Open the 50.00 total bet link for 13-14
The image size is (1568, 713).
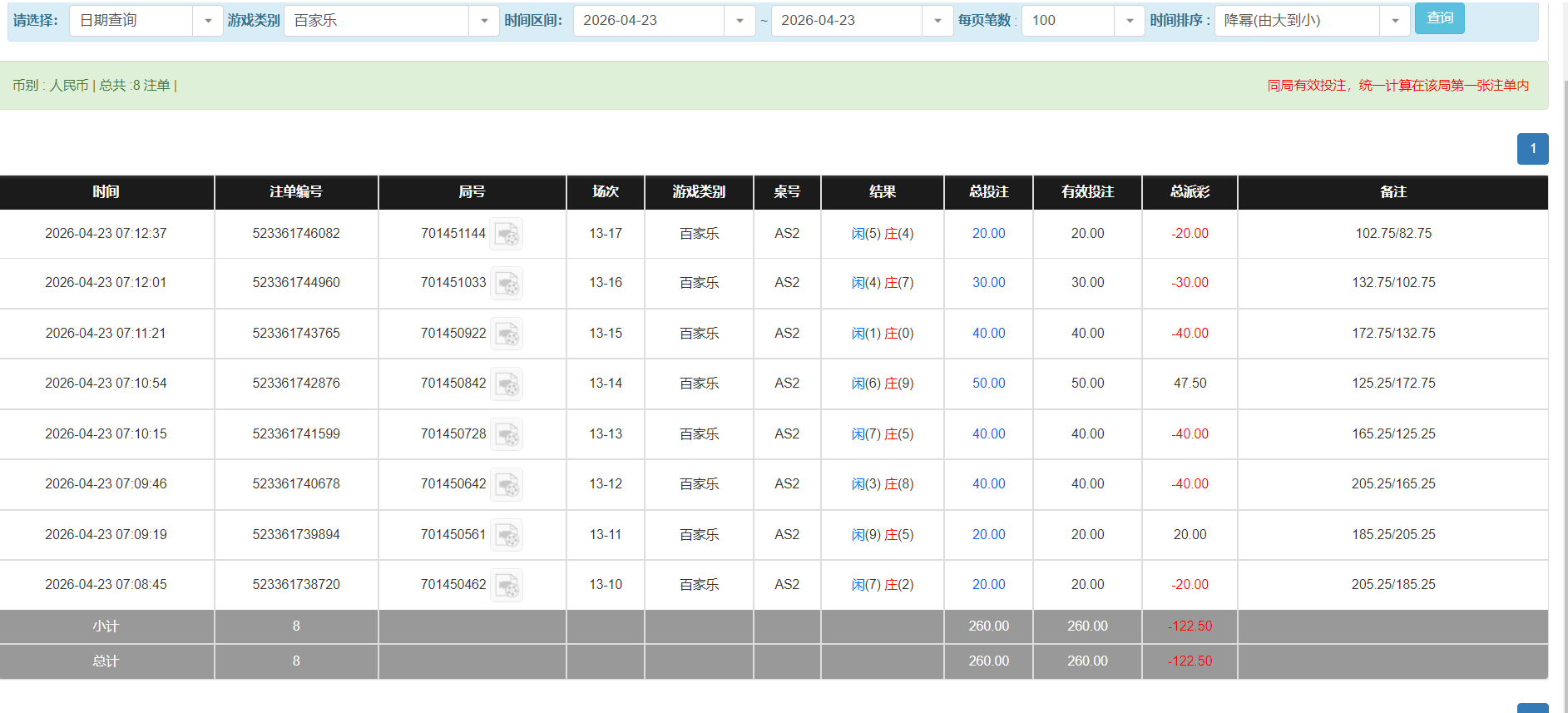click(988, 384)
